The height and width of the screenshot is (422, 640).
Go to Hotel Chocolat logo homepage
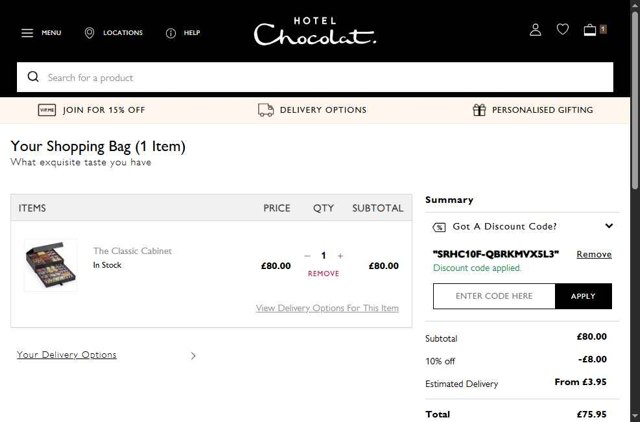point(314,31)
